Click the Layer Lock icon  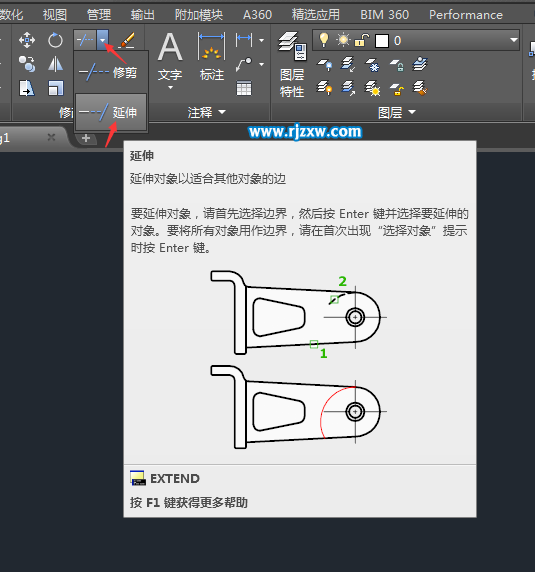[x=396, y=65]
